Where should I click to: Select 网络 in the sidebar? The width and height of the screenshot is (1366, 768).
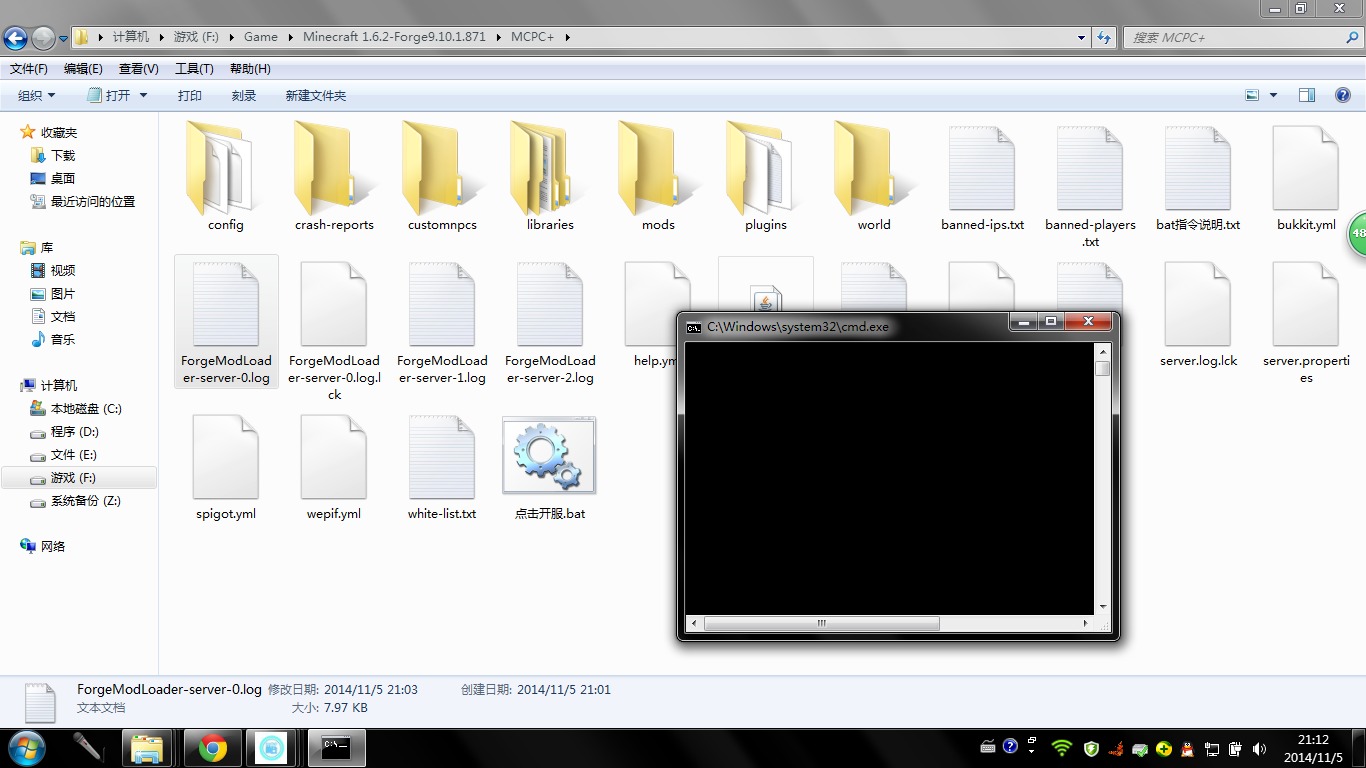(x=43, y=547)
